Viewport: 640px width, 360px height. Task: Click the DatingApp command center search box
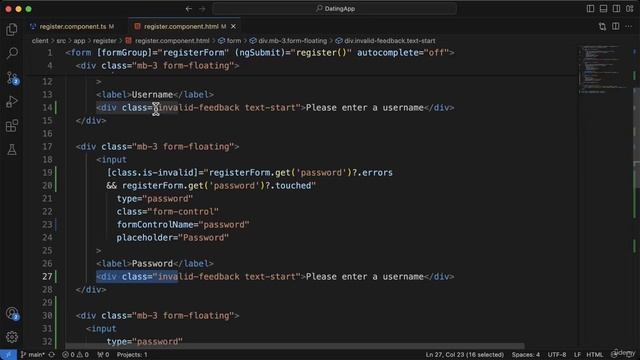click(x=335, y=9)
